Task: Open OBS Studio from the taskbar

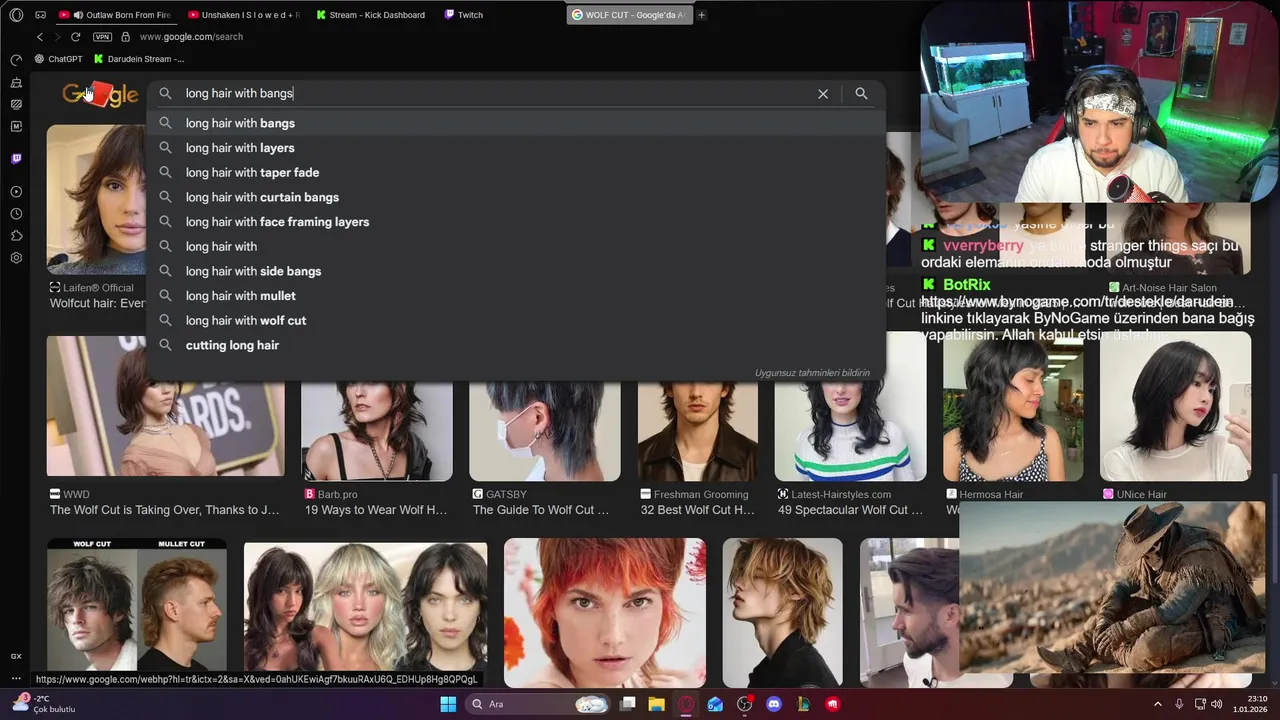Action: click(x=744, y=704)
